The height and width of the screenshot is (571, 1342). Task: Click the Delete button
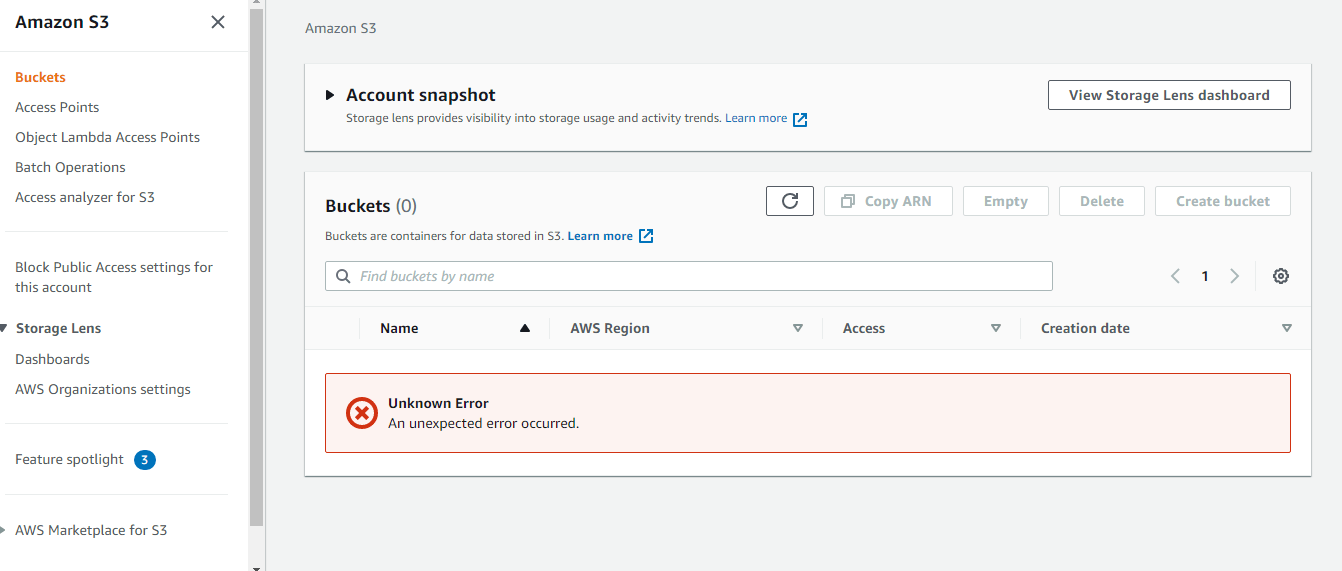click(x=1102, y=201)
